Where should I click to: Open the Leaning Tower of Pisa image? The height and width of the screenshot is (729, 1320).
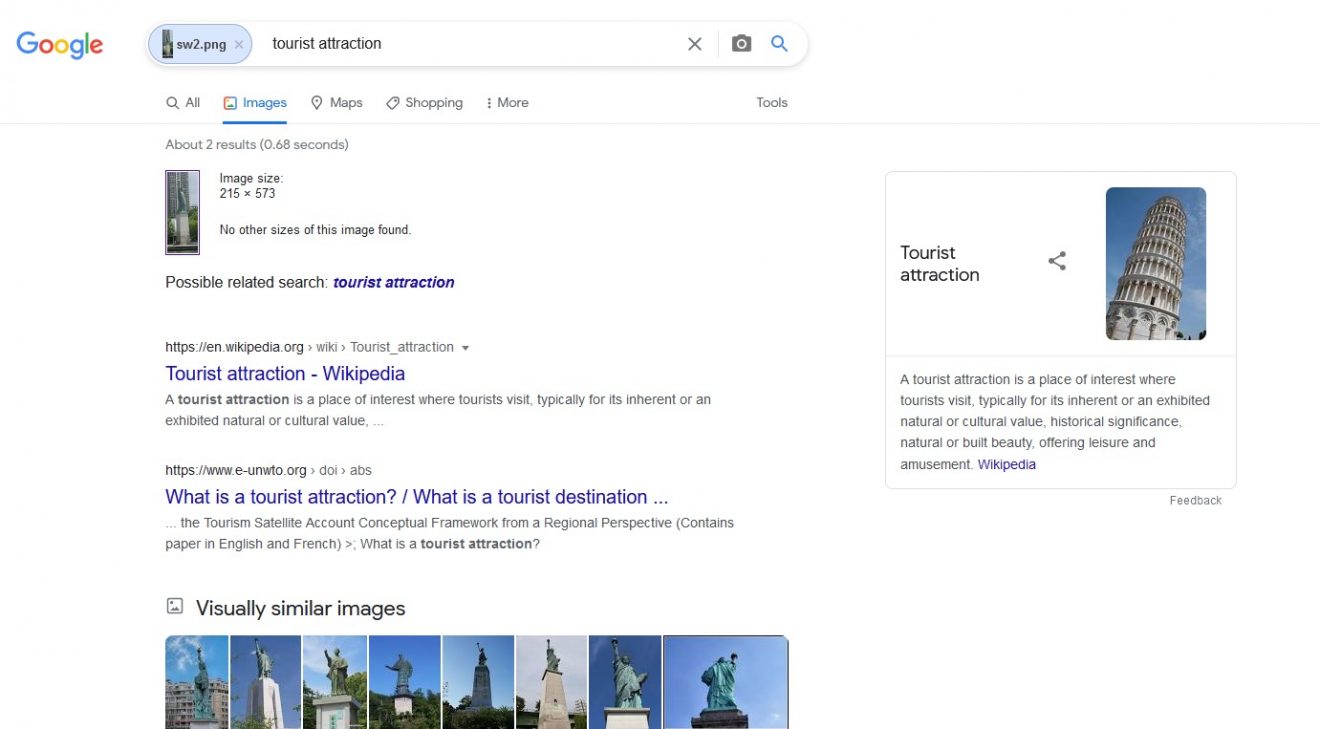tap(1156, 264)
